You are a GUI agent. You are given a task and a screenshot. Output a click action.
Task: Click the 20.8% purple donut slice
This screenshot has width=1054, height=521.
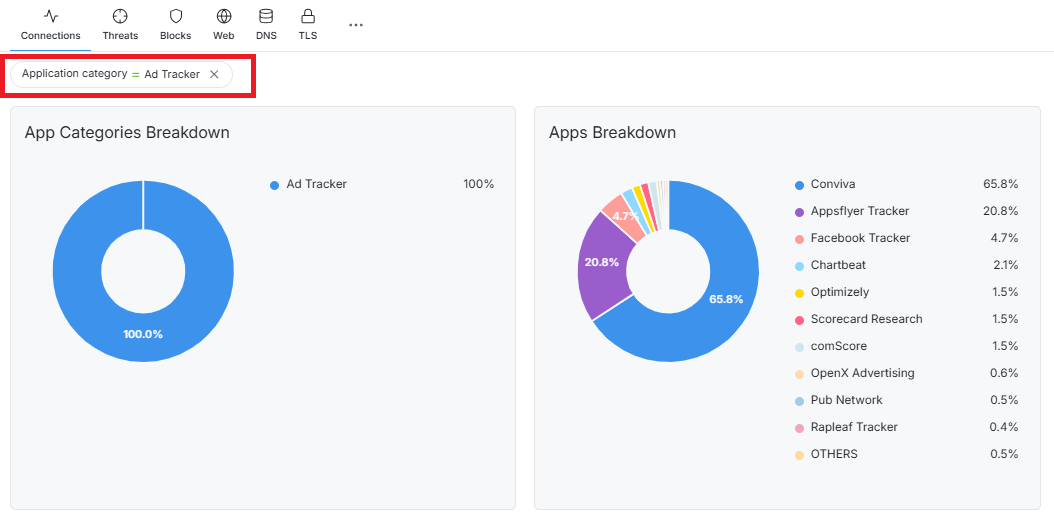click(x=602, y=264)
